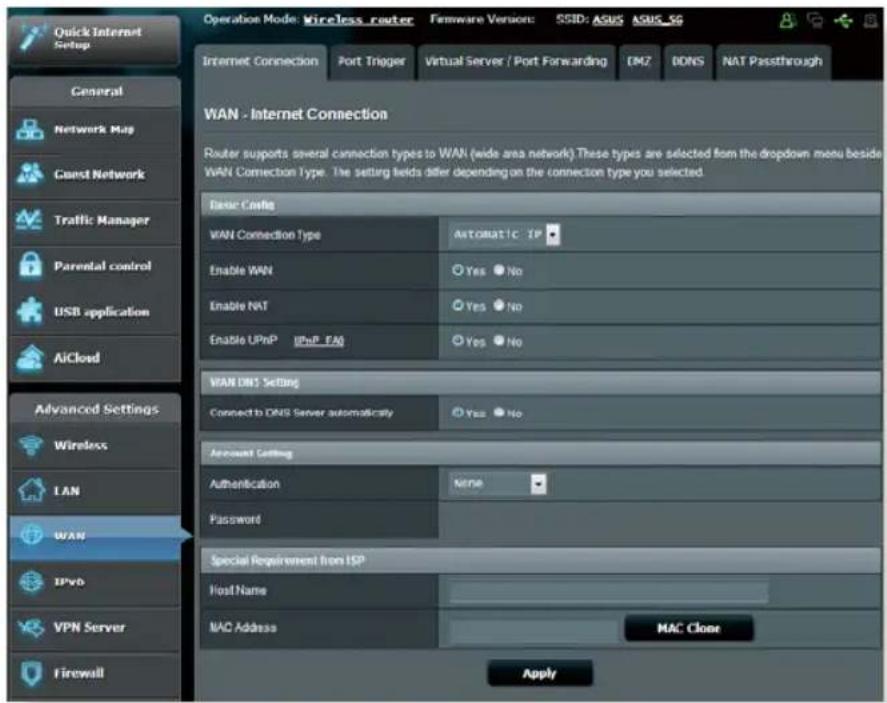Select No for Enable WAN
Image resolution: width=887 pixels, height=703 pixels.
click(x=499, y=270)
